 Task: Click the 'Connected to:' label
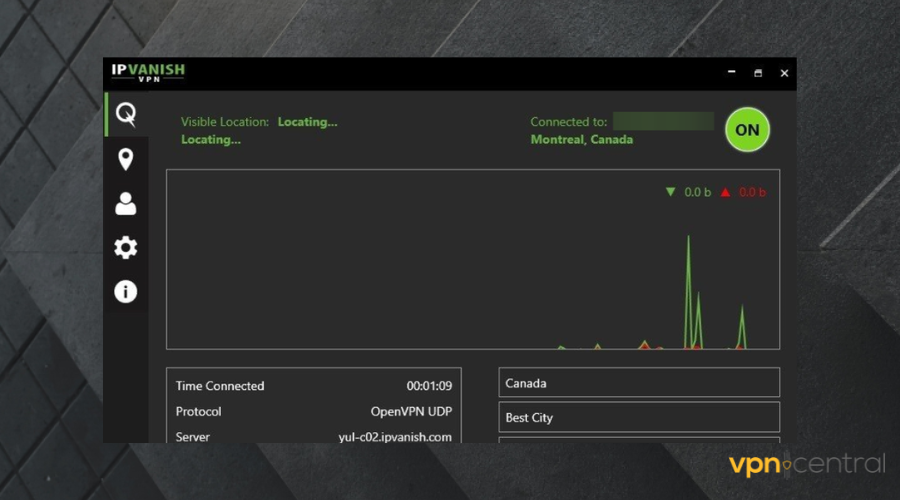(569, 122)
